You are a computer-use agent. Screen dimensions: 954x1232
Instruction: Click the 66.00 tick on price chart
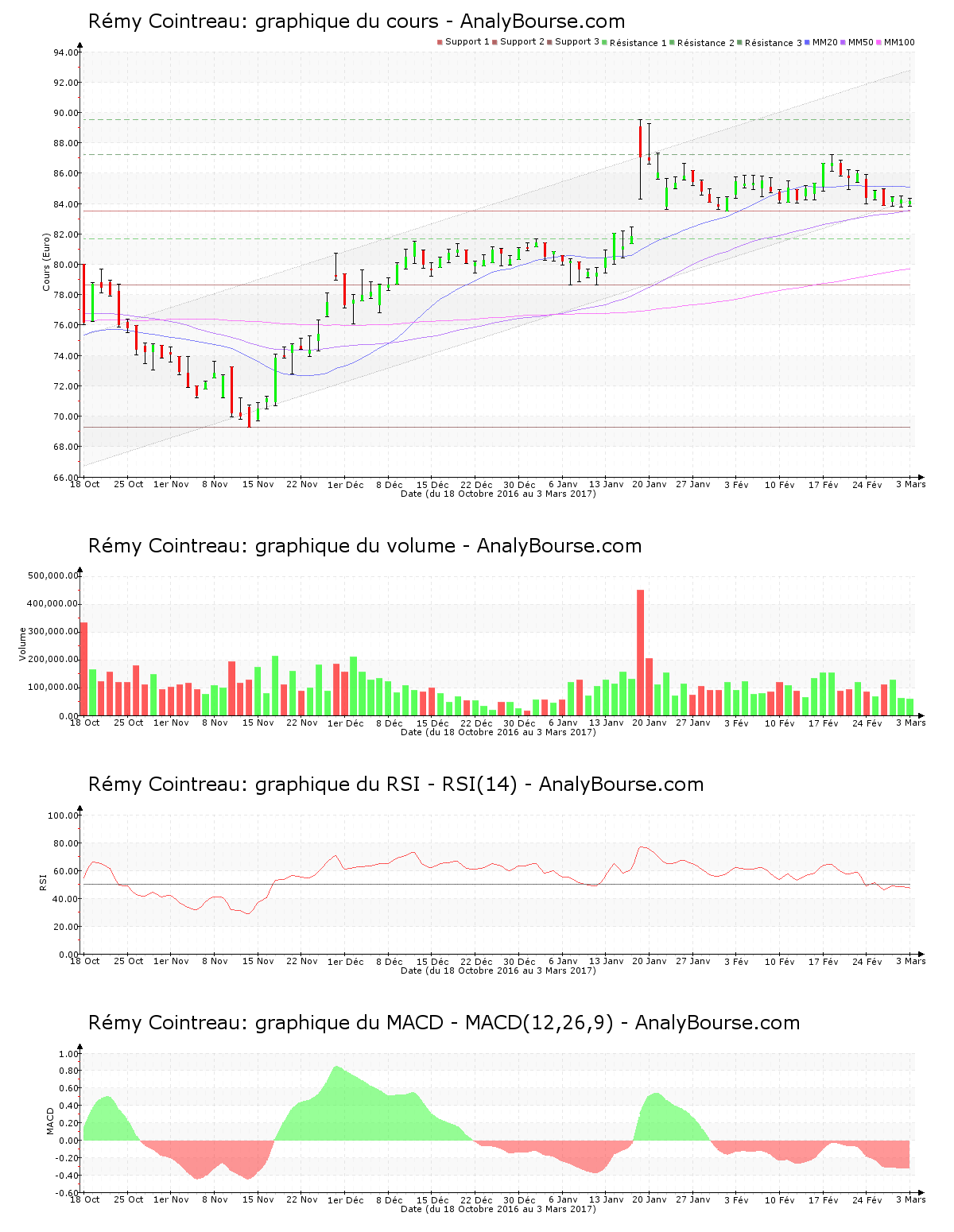[66, 478]
